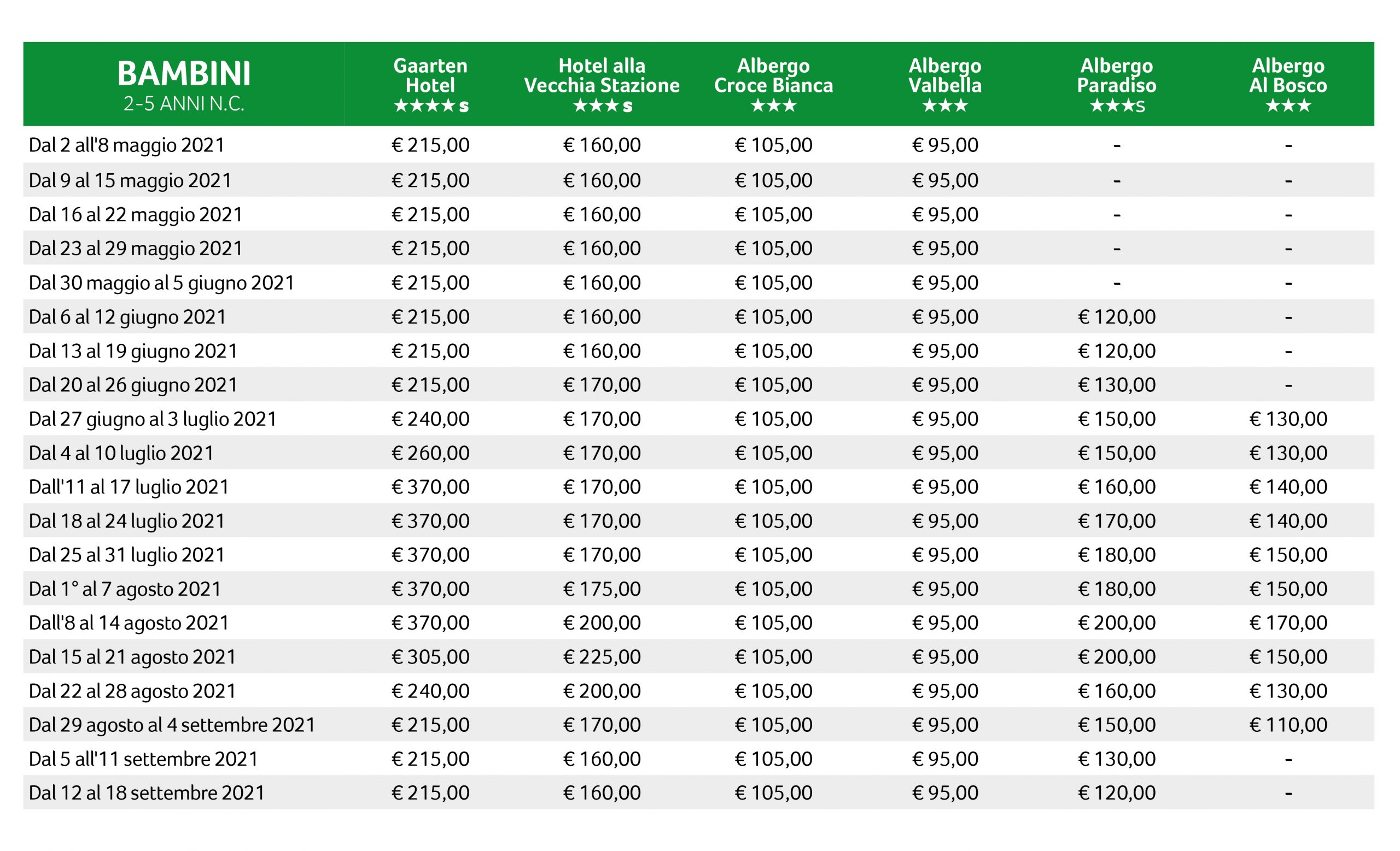The width and height of the screenshot is (1400, 851).
Task: Click the Dal 30 maggio al 5 giugno row label
Action: coord(161,283)
